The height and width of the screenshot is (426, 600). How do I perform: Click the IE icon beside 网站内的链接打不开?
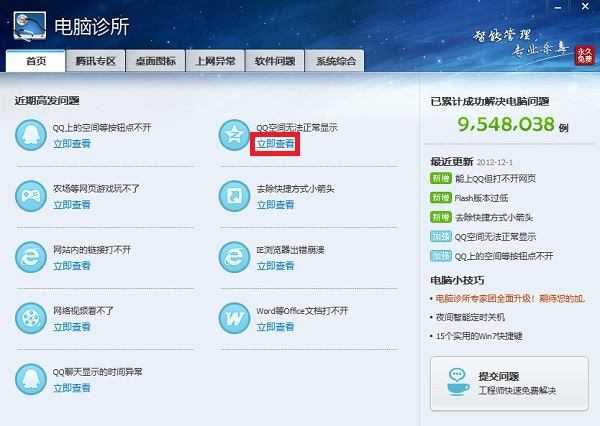tap(31, 257)
